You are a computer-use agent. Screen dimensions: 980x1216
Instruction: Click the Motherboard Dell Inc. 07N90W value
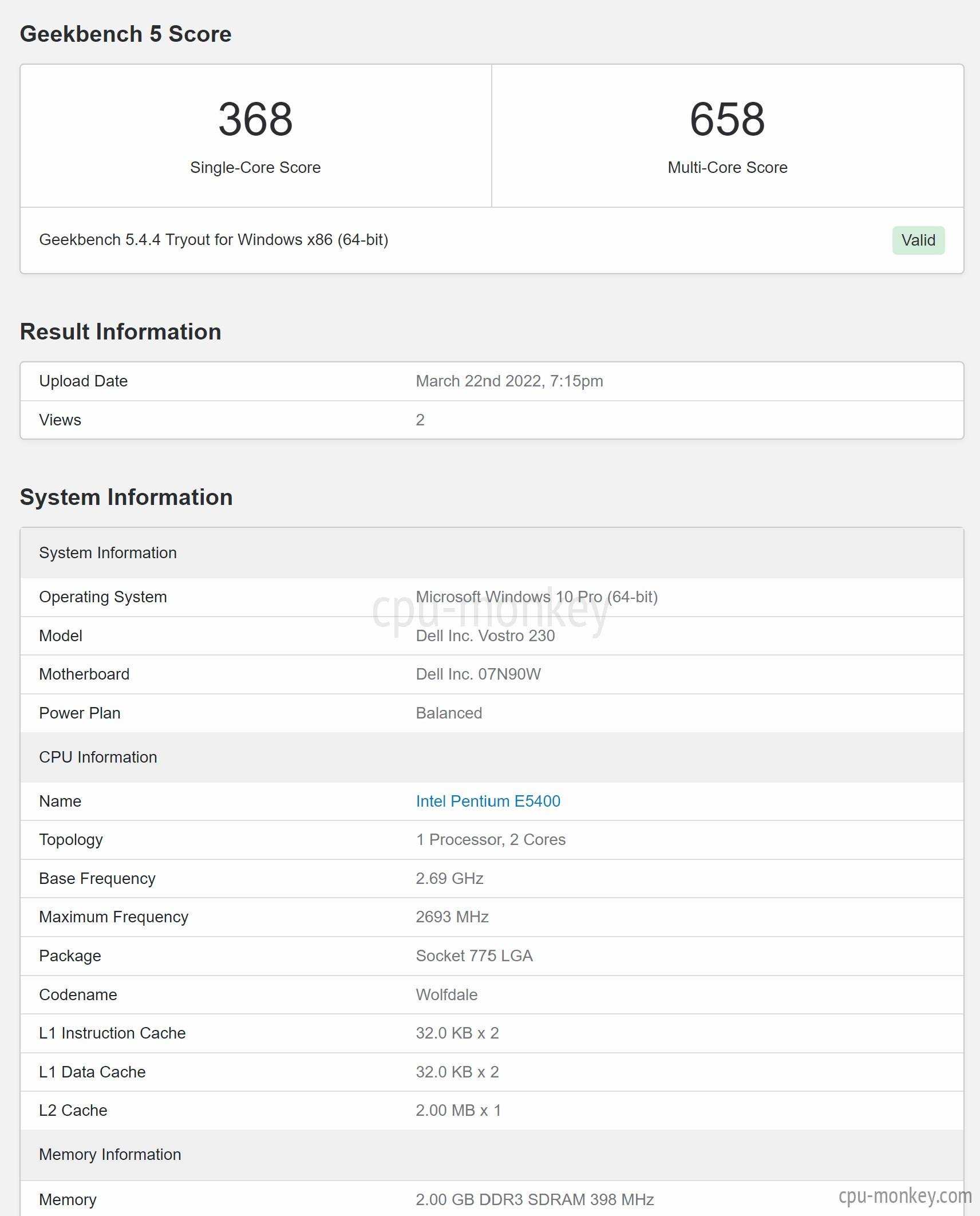coord(479,674)
